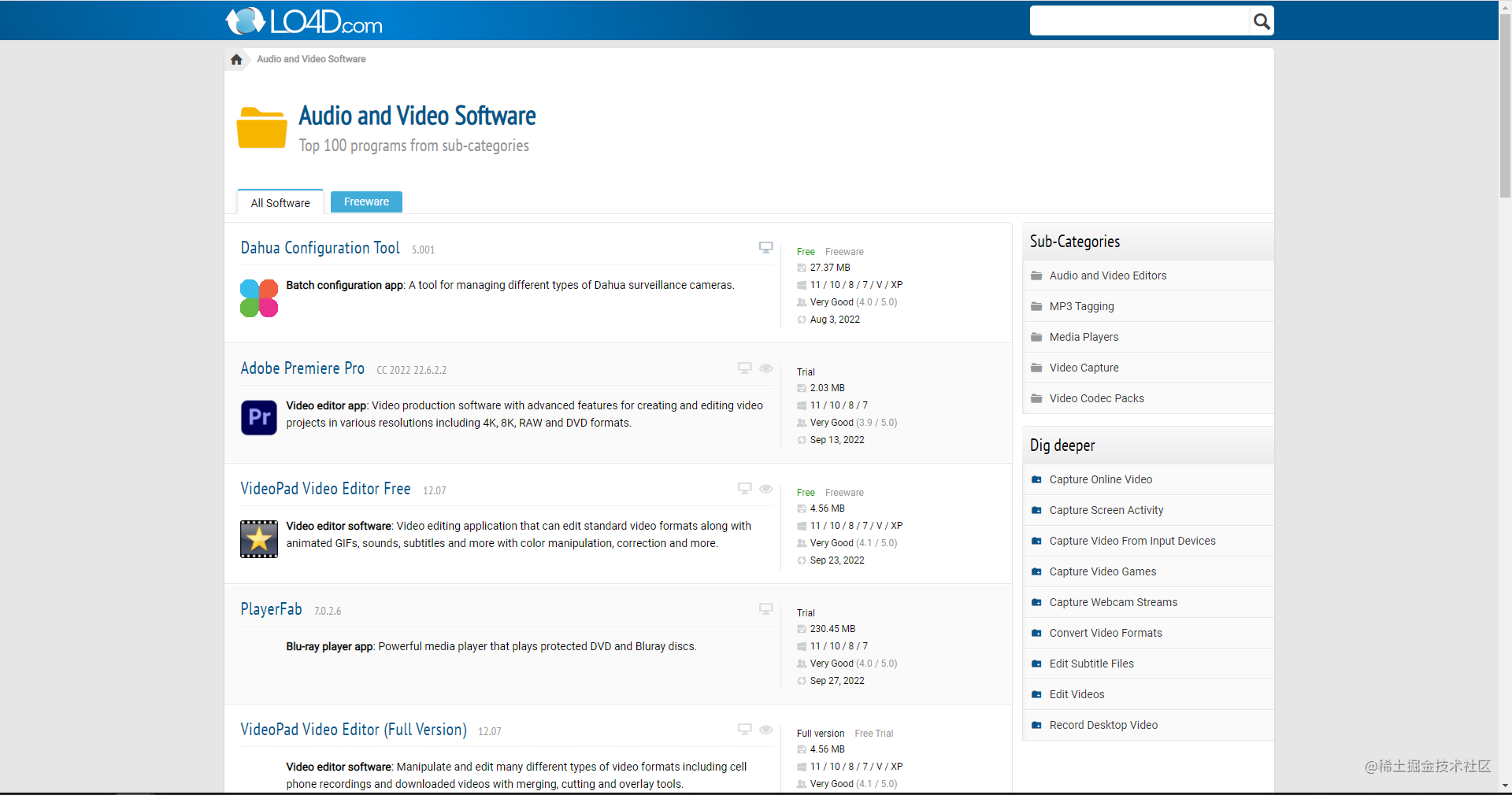Image resolution: width=1512 pixels, height=795 pixels.
Task: Click the monitor icon beside Dahua Configuration Tool
Action: [x=765, y=247]
